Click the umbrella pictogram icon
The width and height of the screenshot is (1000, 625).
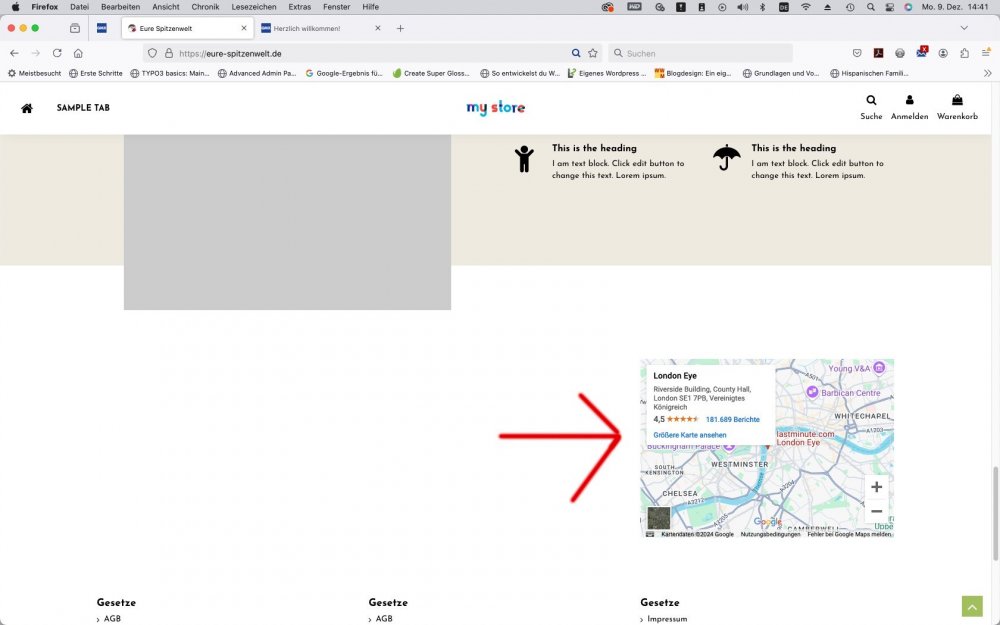726,156
